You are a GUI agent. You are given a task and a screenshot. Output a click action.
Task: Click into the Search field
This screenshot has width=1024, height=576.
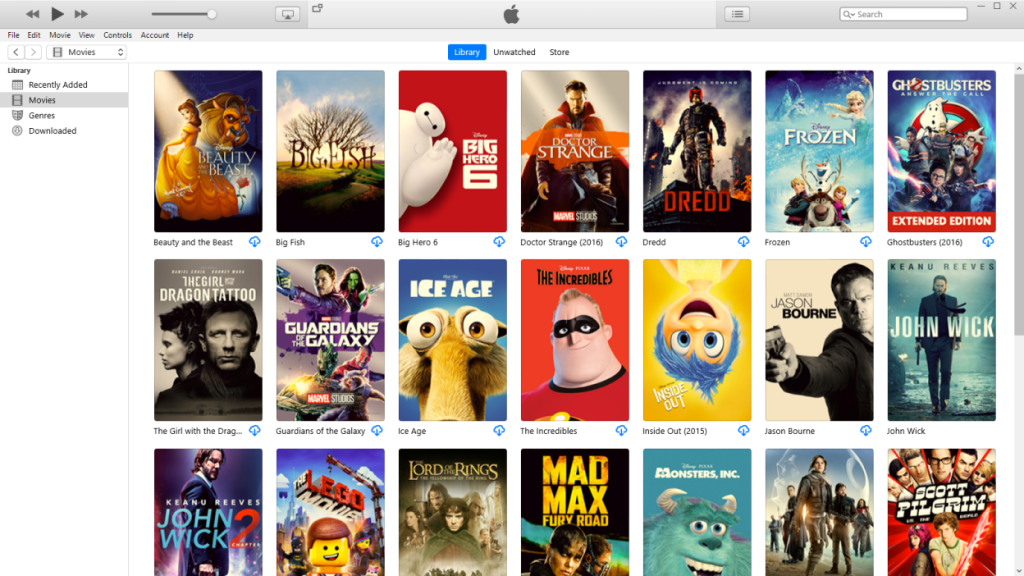[903, 14]
